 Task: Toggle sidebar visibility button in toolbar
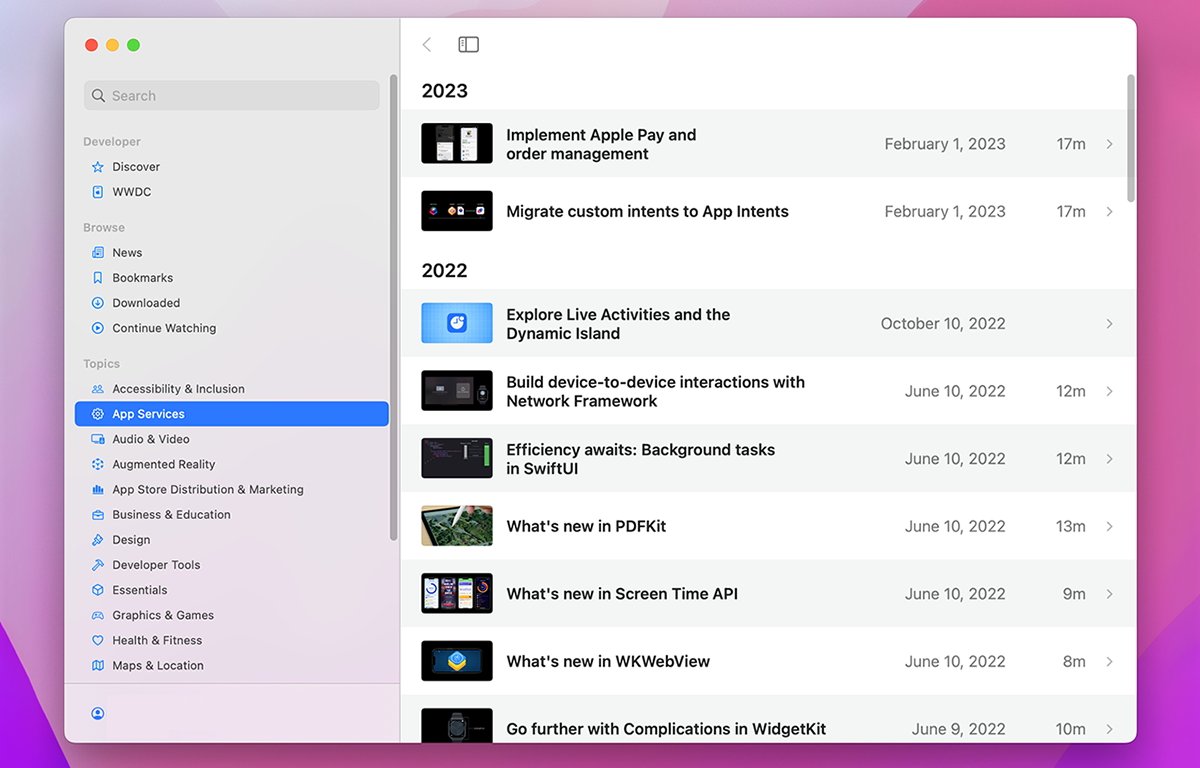pyautogui.click(x=468, y=44)
